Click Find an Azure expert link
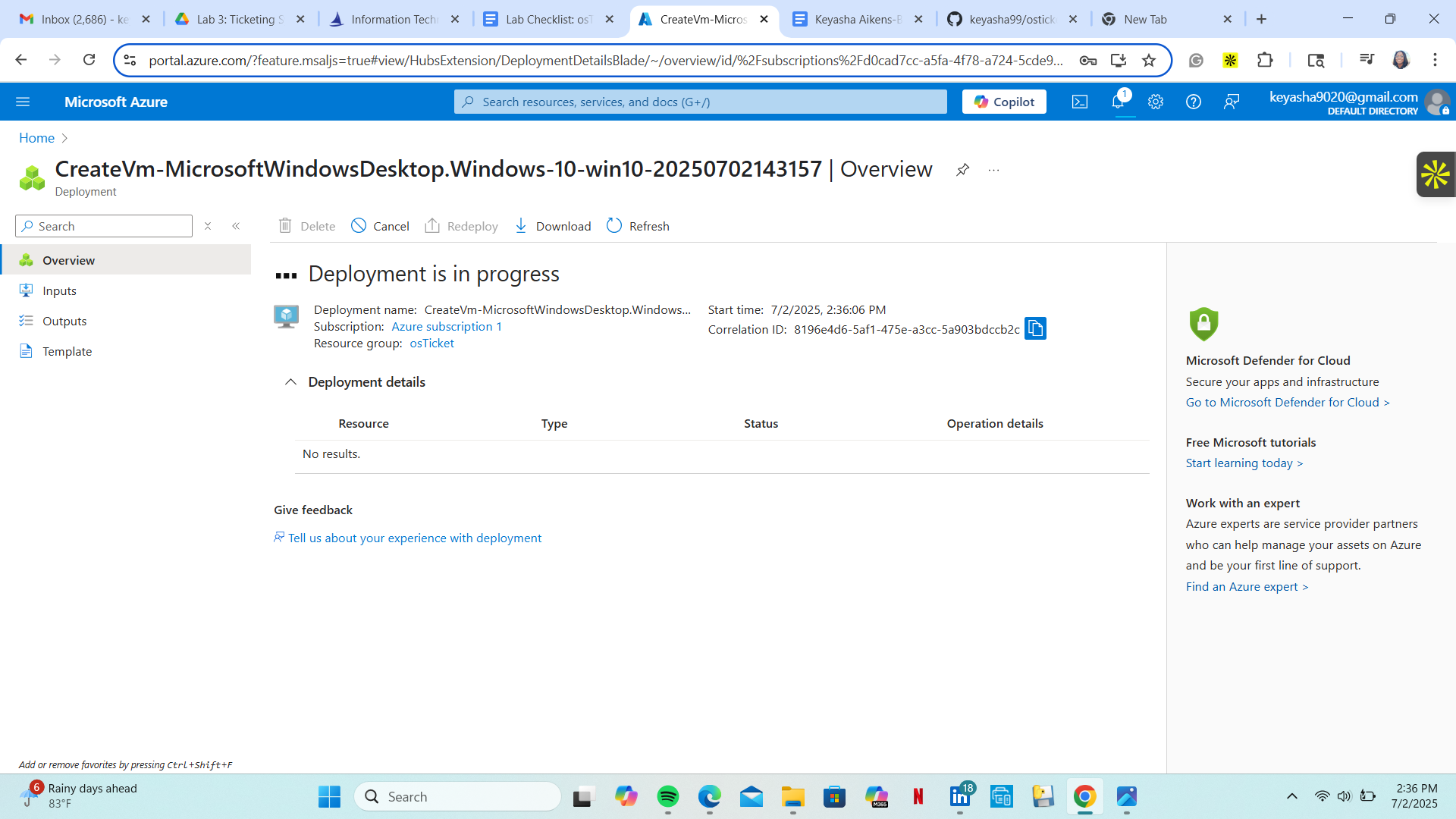Screen dimensions: 1456x819 tap(1247, 587)
